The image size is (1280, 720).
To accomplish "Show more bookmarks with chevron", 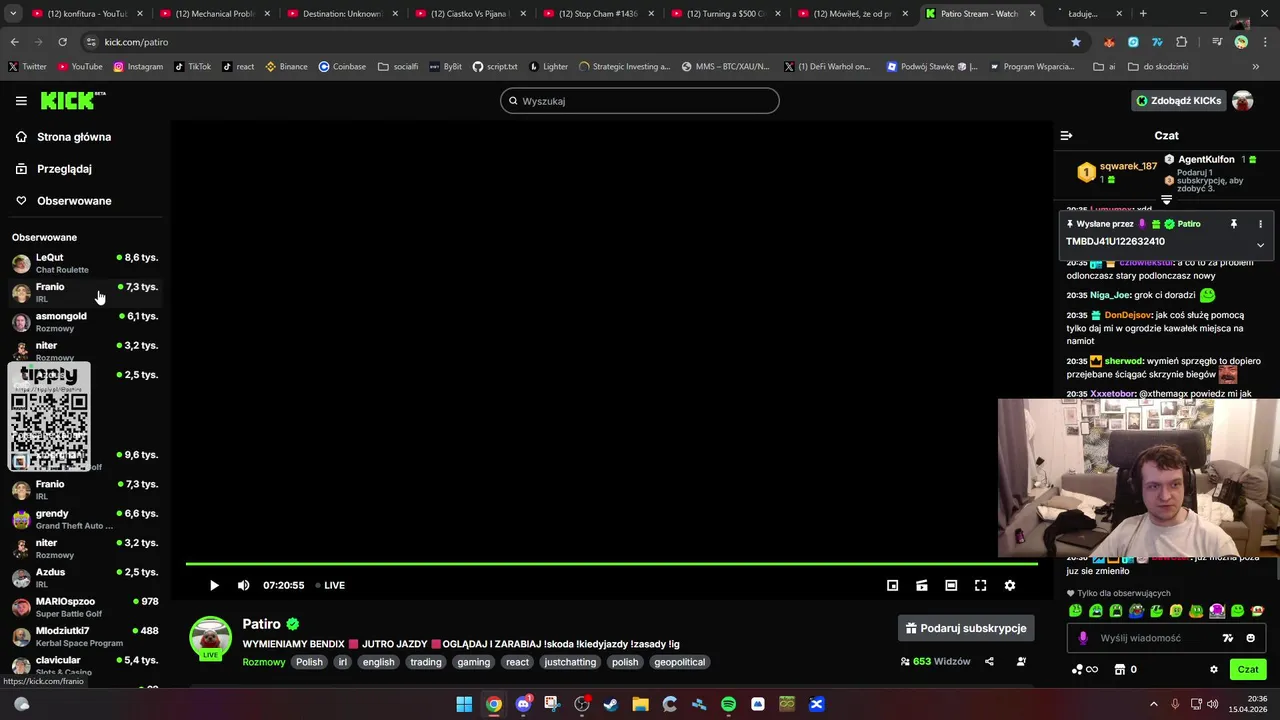I will point(1255,67).
